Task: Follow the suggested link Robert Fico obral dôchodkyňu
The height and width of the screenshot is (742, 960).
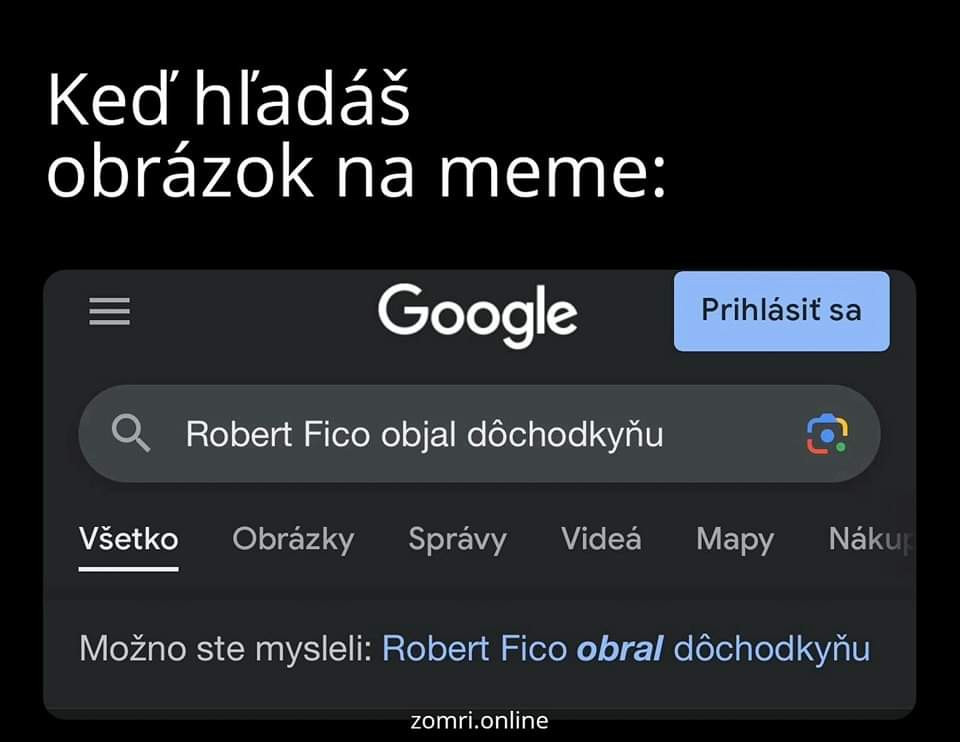Action: click(626, 648)
